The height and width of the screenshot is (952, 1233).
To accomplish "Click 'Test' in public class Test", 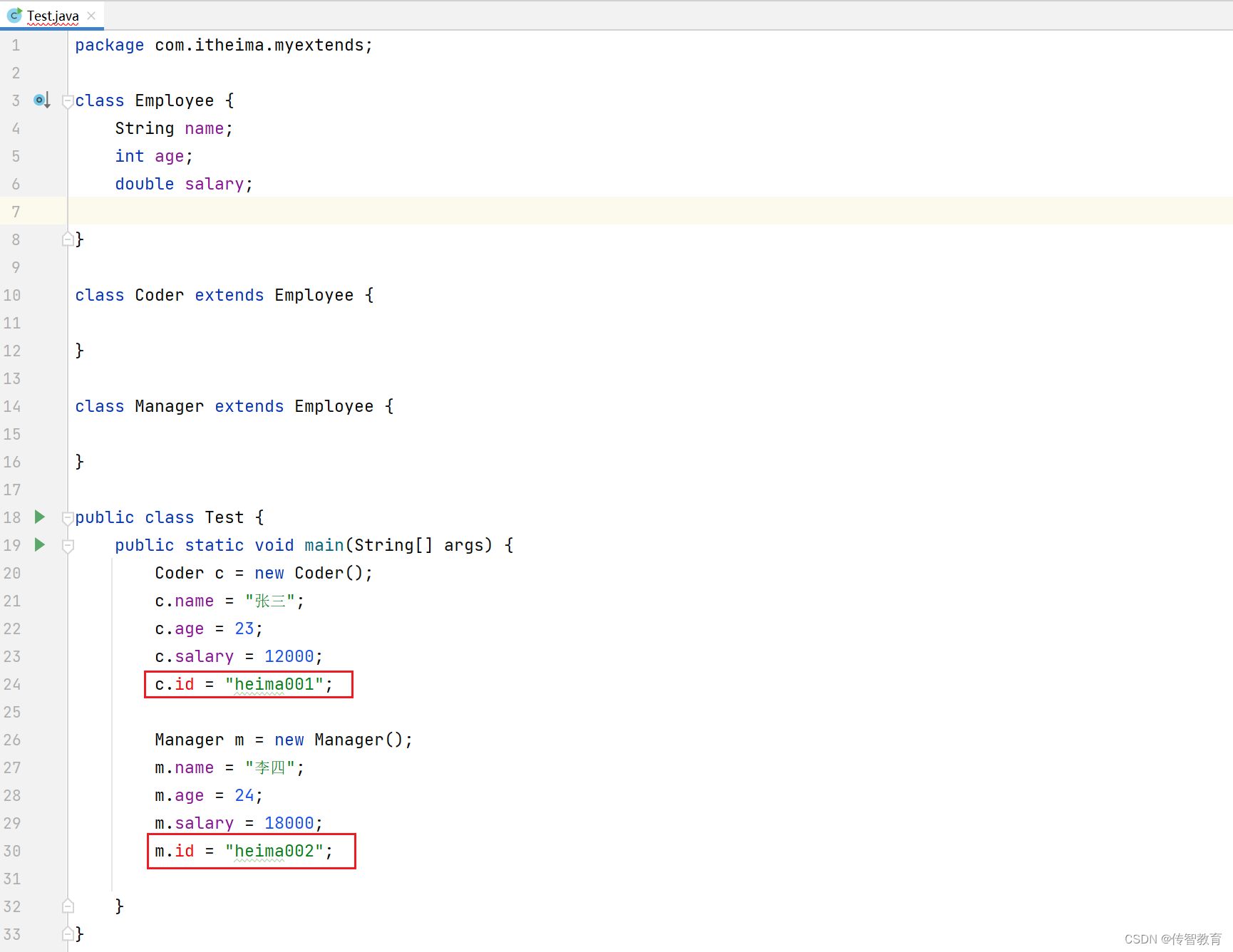I will click(225, 517).
